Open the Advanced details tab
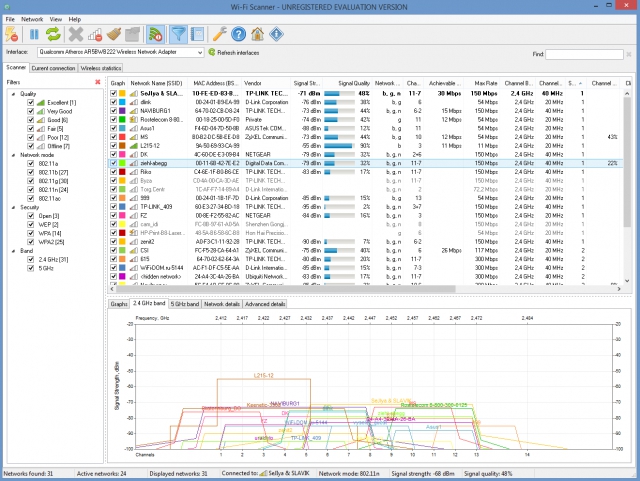 coord(265,304)
